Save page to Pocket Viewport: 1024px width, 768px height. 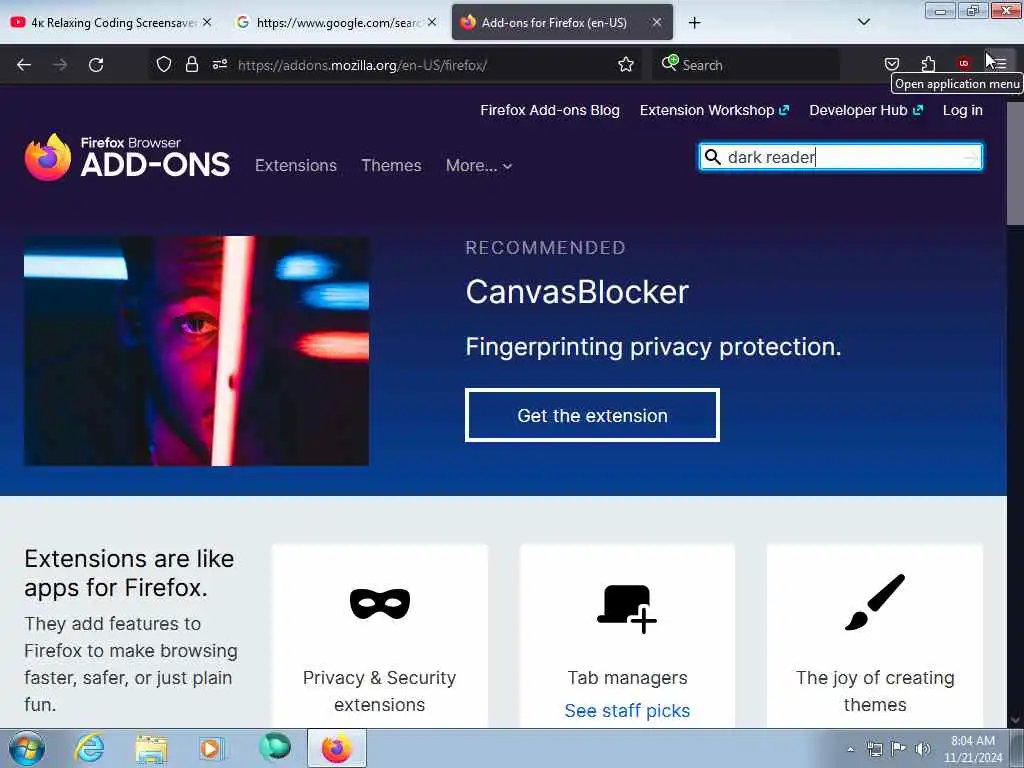pos(891,64)
